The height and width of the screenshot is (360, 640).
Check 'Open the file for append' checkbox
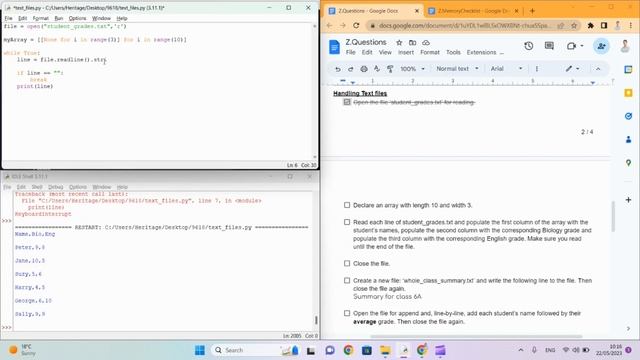347,313
